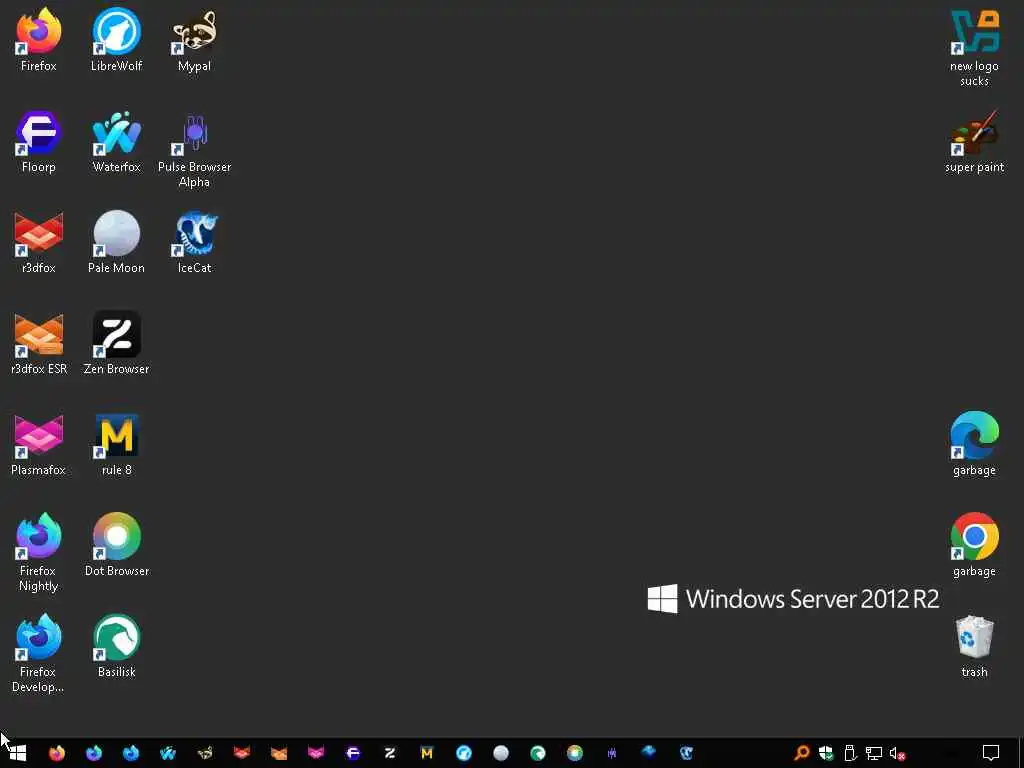Select the 'super paint' desktop shortcut
Image resolution: width=1024 pixels, height=768 pixels.
[x=974, y=140]
